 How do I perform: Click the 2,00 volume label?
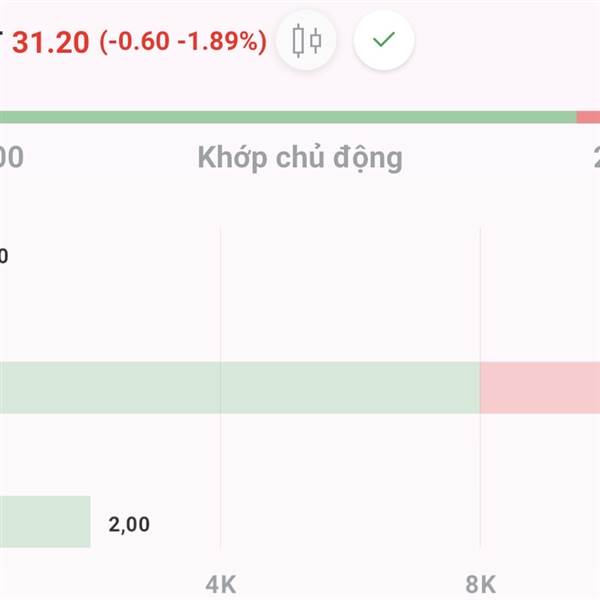129,524
